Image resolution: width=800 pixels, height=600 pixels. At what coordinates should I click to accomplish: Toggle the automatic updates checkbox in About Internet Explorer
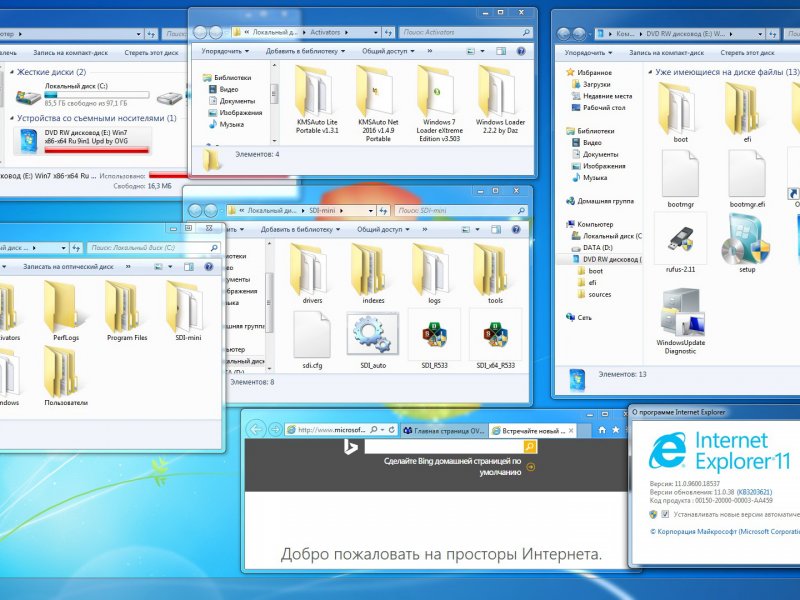click(665, 514)
